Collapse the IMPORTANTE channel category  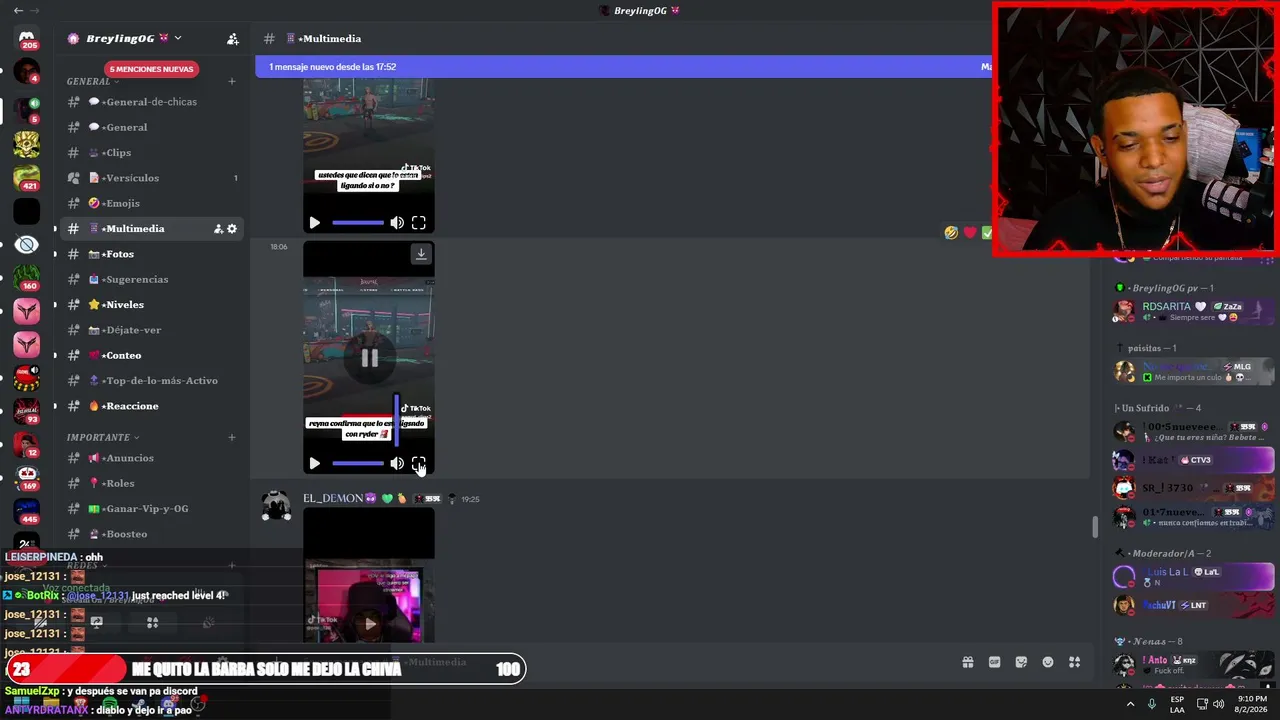pyautogui.click(x=103, y=437)
